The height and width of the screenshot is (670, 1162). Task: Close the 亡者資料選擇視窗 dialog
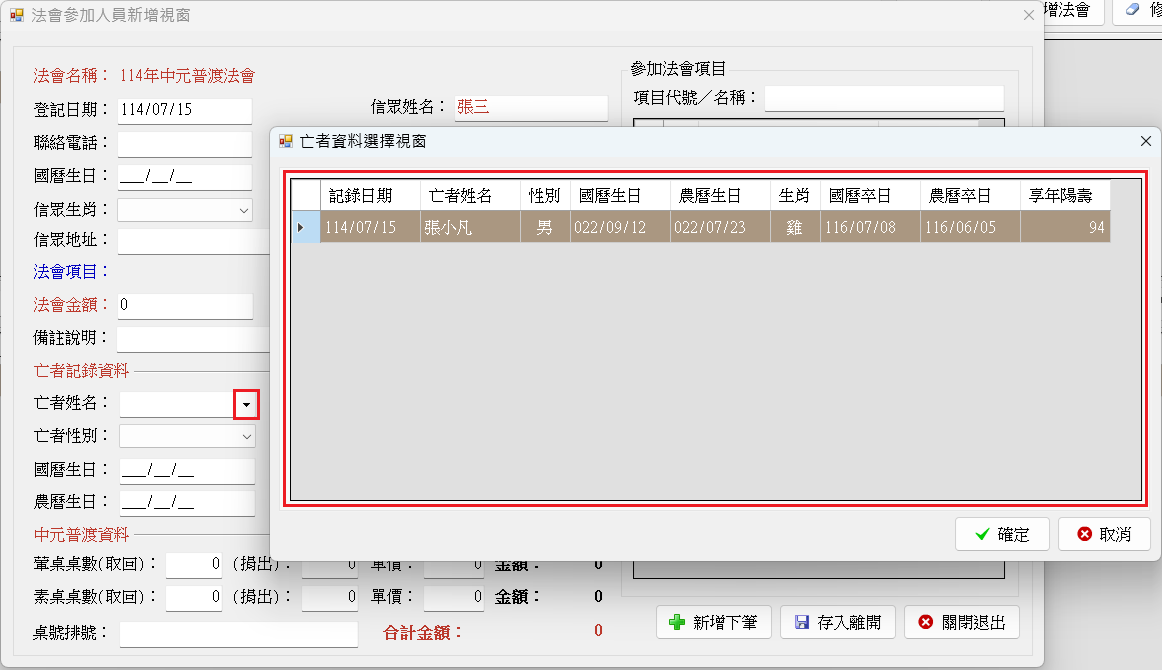click(x=1145, y=141)
